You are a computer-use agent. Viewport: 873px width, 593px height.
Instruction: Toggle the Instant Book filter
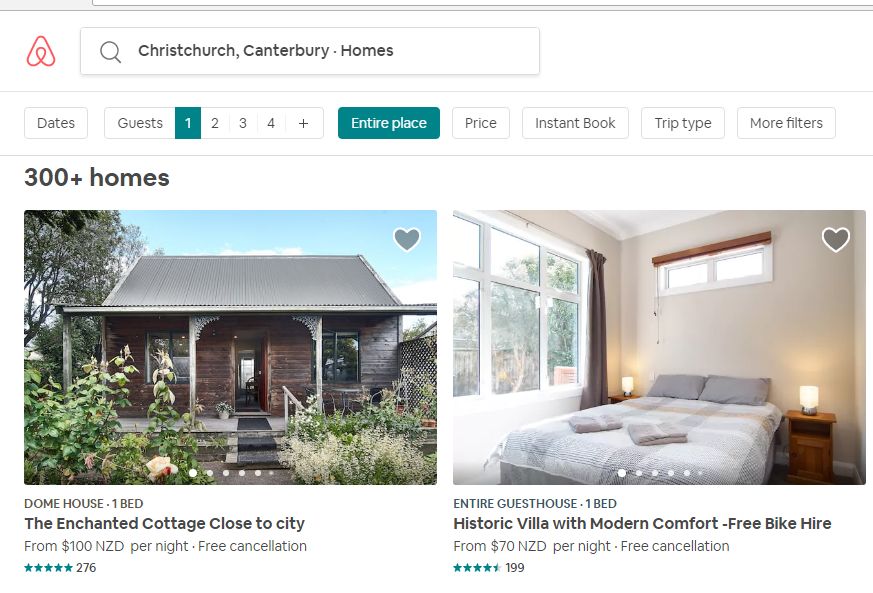(x=575, y=123)
